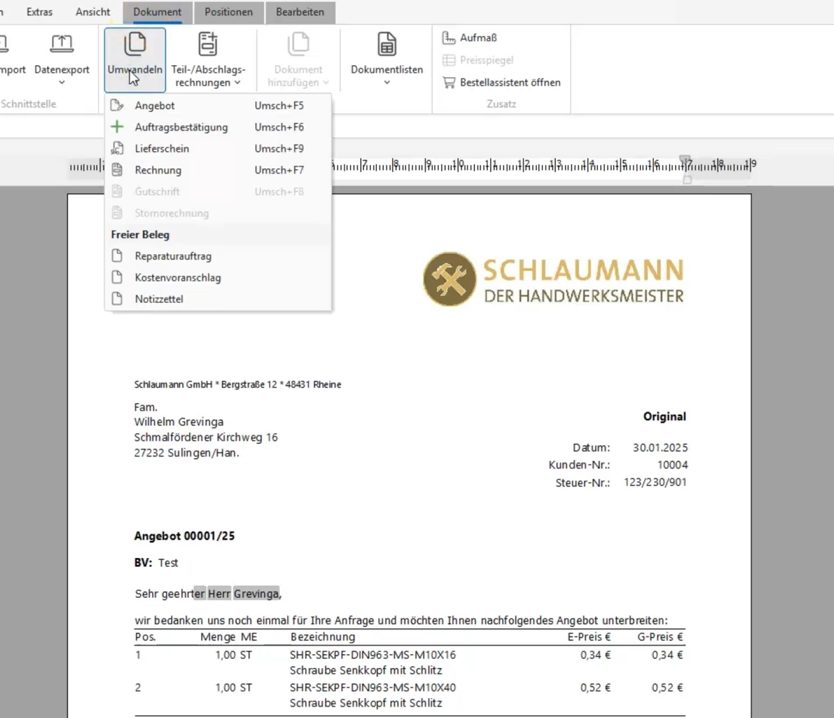Click the Datenexport icon
Image resolution: width=834 pixels, height=718 pixels.
click(x=62, y=44)
